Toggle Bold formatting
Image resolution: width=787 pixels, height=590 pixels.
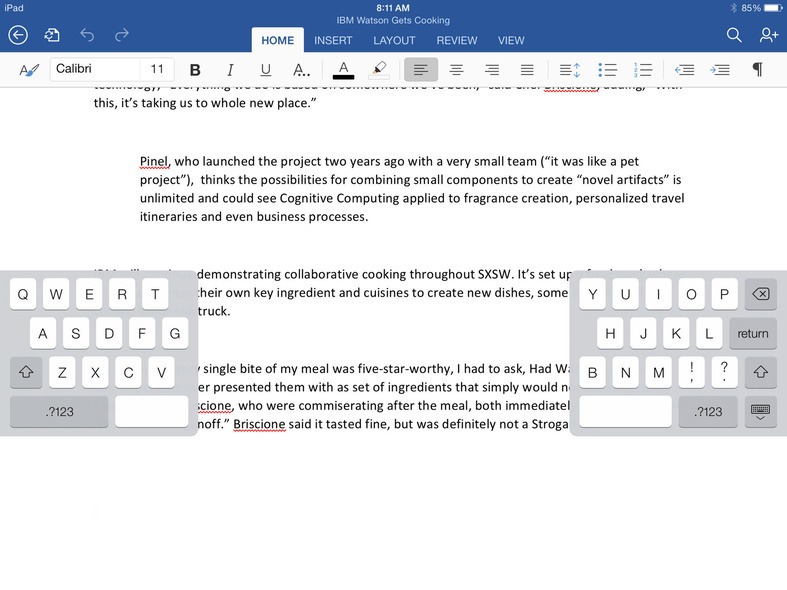tap(195, 70)
